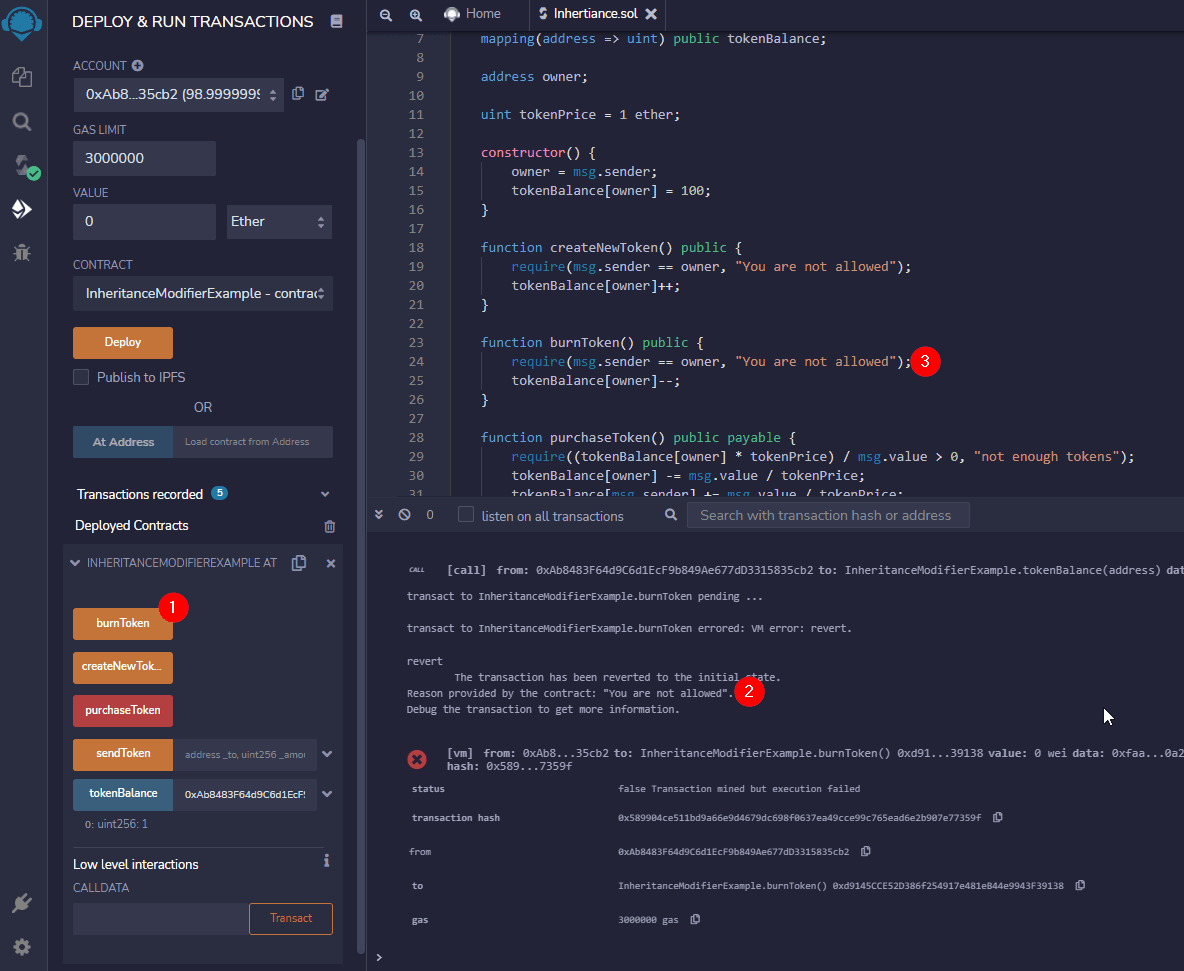Run the purchaseToken payable function
Screen dimensions: 1184x971
[x=123, y=711]
